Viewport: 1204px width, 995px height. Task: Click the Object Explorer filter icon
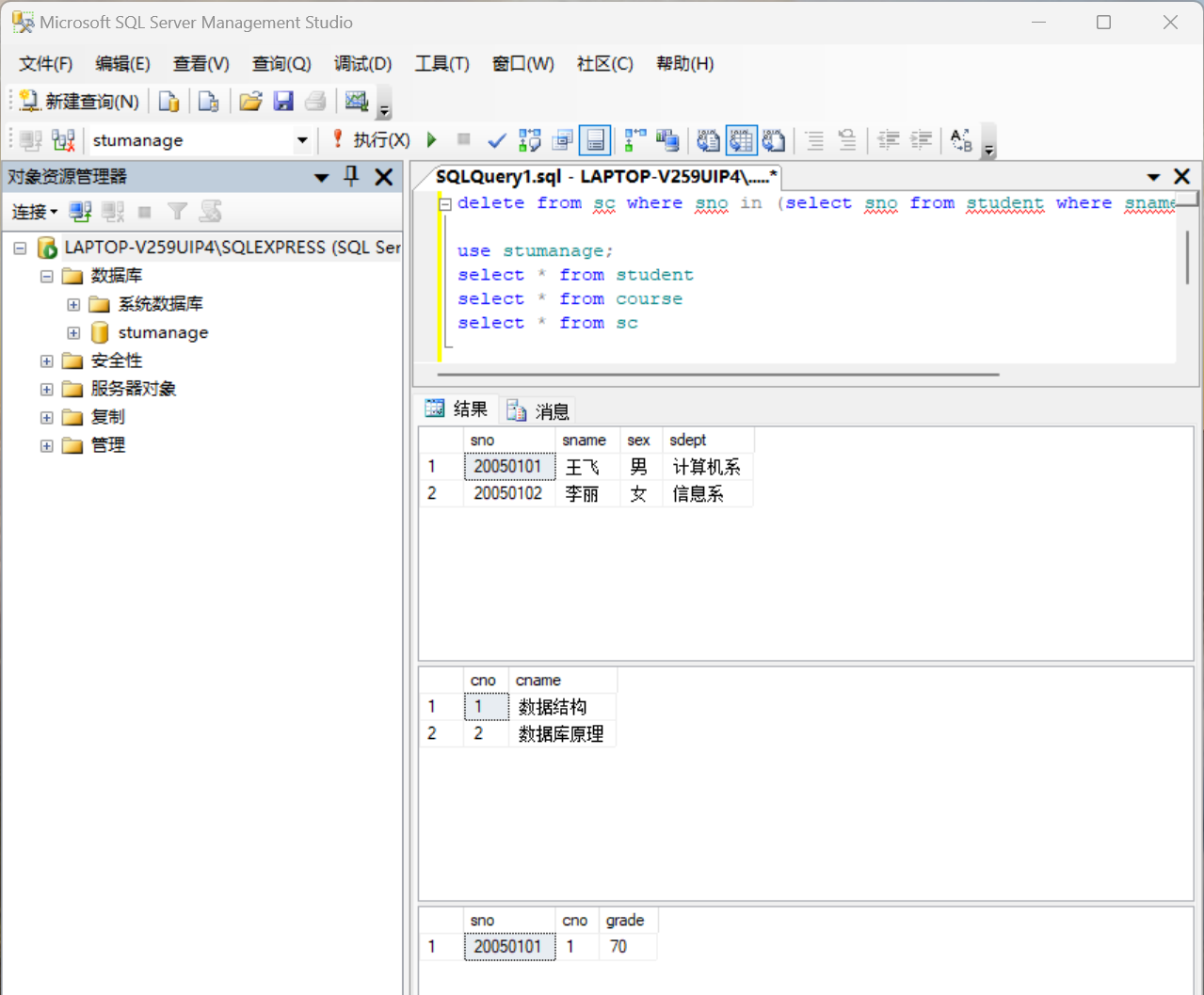click(x=177, y=212)
